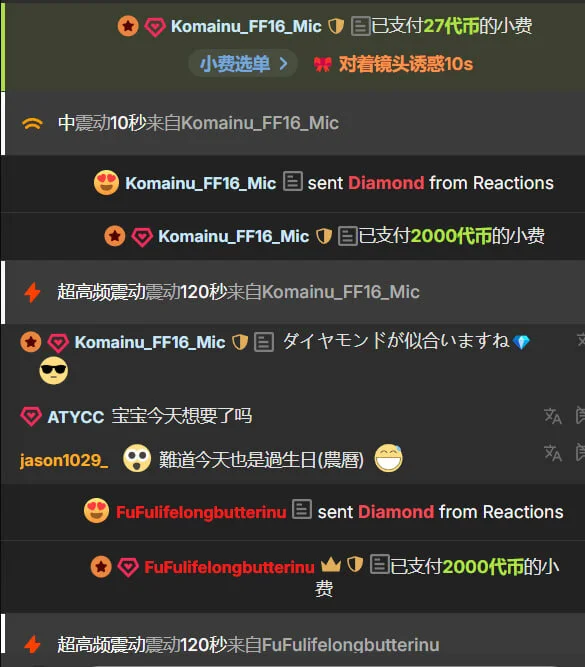Click the crown badge next to FuFulifelongbutterinu

(x=331, y=565)
